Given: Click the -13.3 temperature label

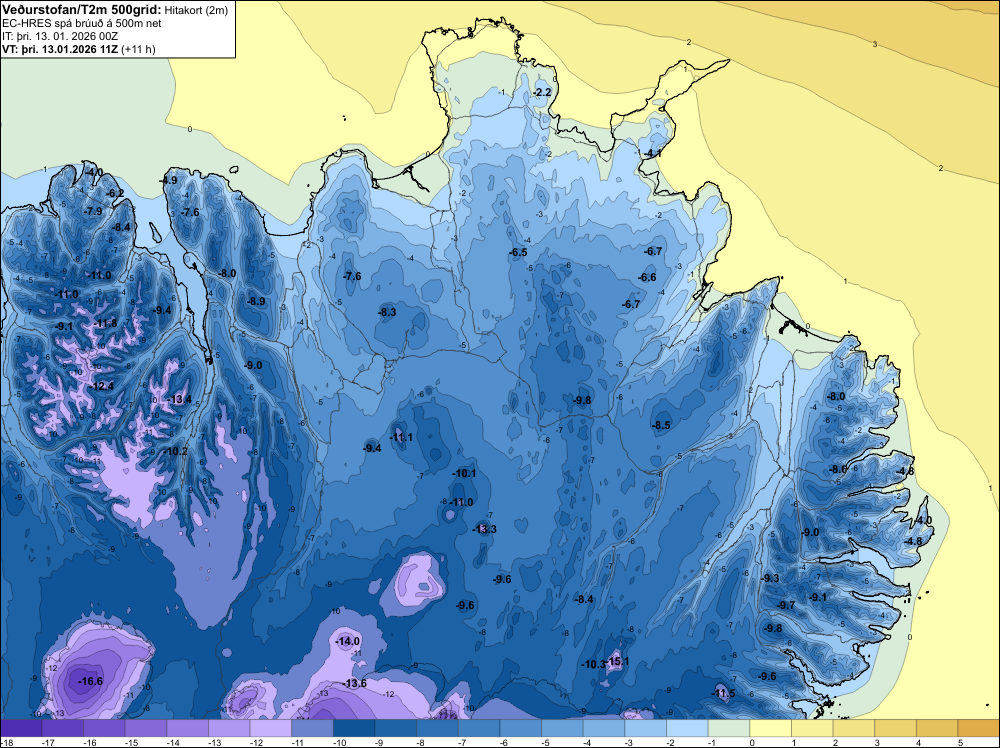Looking at the screenshot, I should pyautogui.click(x=484, y=529).
